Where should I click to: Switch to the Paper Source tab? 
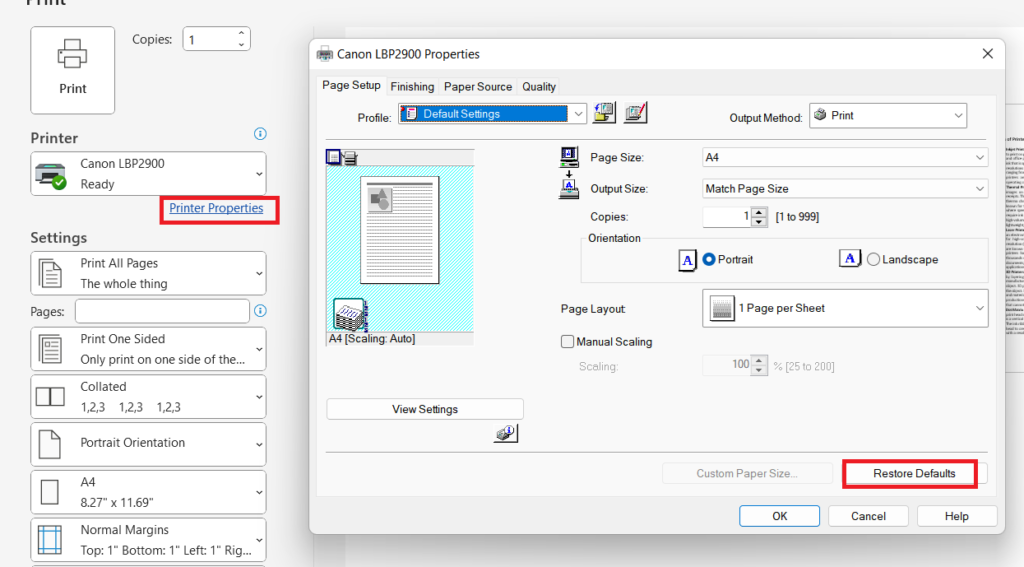[478, 87]
